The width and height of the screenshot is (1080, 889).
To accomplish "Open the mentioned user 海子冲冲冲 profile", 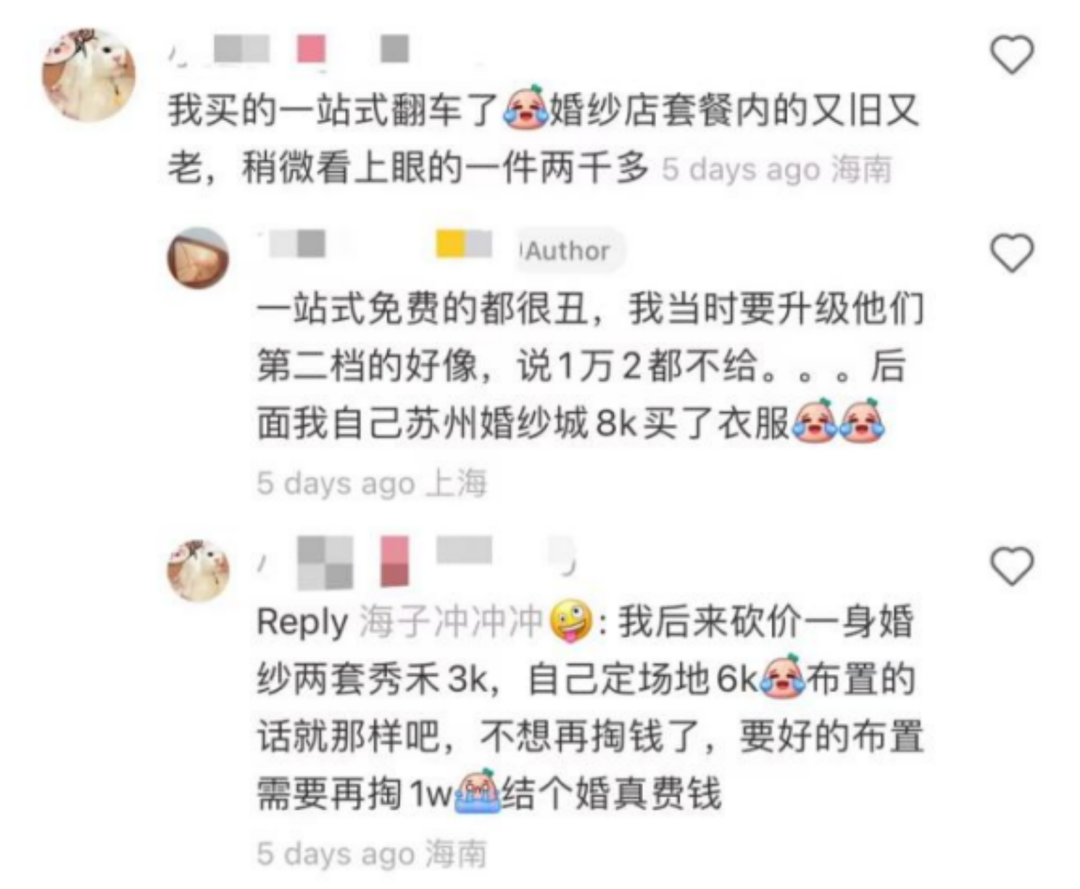I will pyautogui.click(x=451, y=622).
